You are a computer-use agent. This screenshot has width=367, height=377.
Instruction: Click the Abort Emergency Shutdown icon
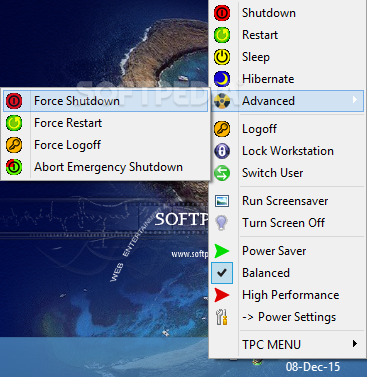point(14,167)
